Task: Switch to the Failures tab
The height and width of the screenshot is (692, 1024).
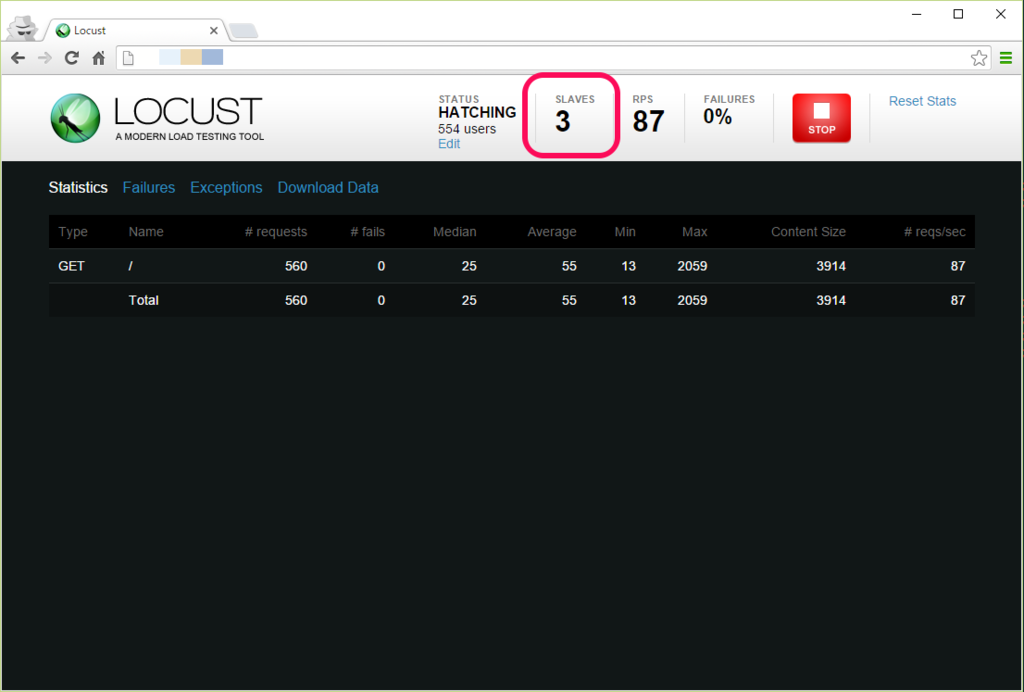Action: 148,187
